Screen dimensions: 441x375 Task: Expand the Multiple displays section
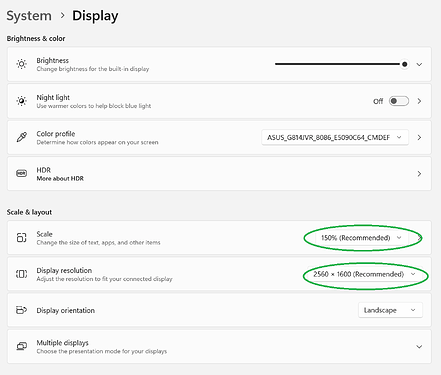419,347
